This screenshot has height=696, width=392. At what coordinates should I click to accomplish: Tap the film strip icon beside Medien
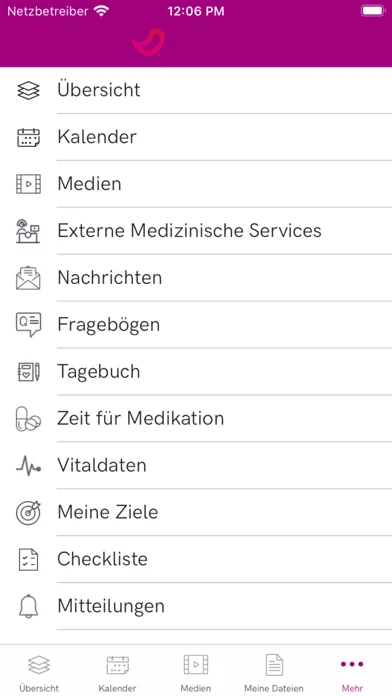[28, 184]
